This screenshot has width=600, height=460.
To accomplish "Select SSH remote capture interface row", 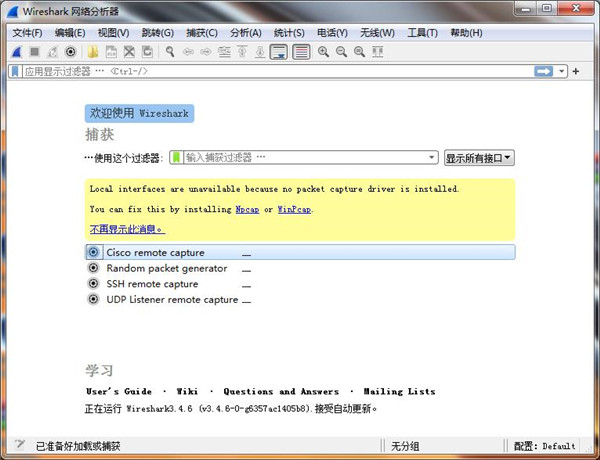I will pyautogui.click(x=300, y=284).
